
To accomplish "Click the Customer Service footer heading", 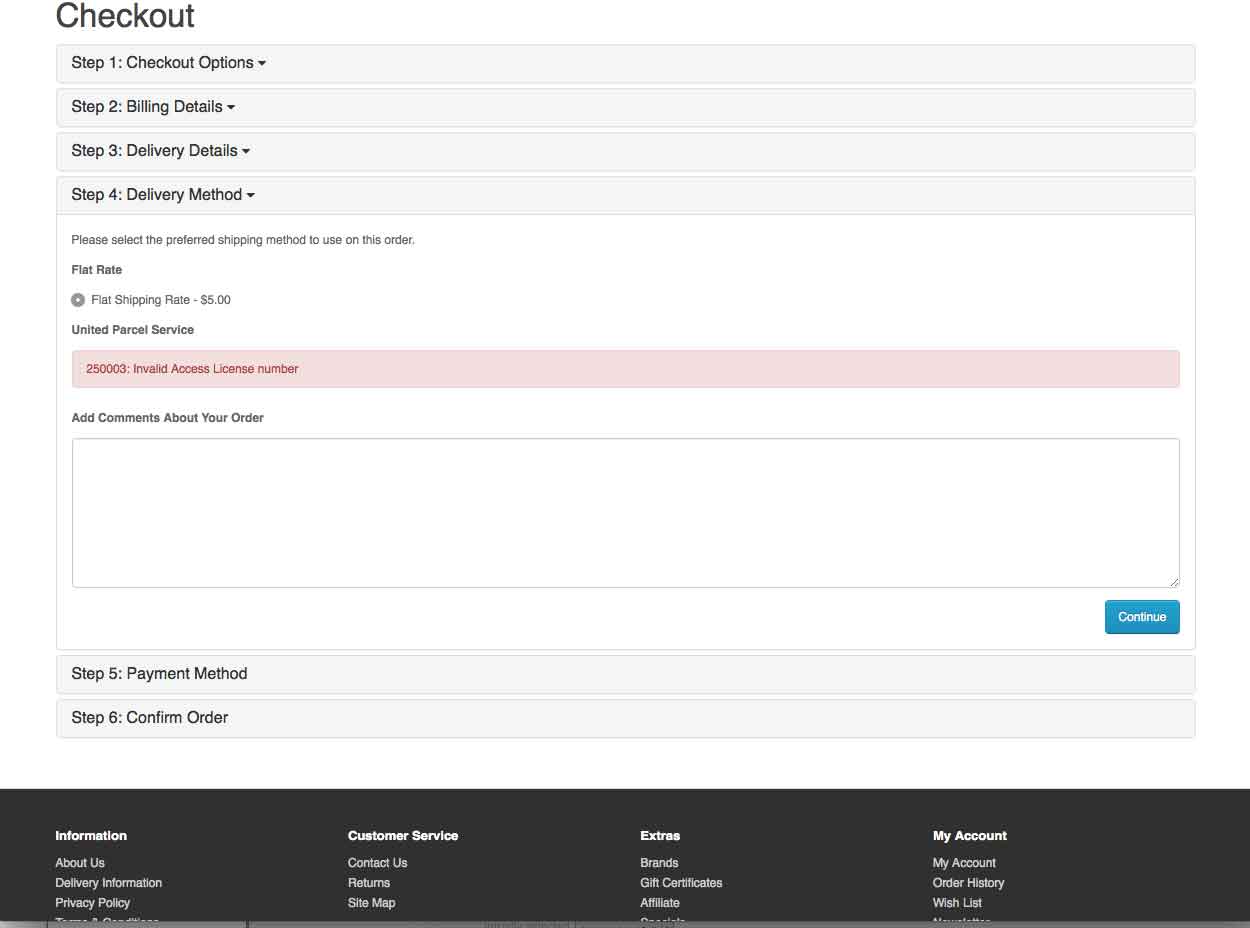I will coord(403,836).
